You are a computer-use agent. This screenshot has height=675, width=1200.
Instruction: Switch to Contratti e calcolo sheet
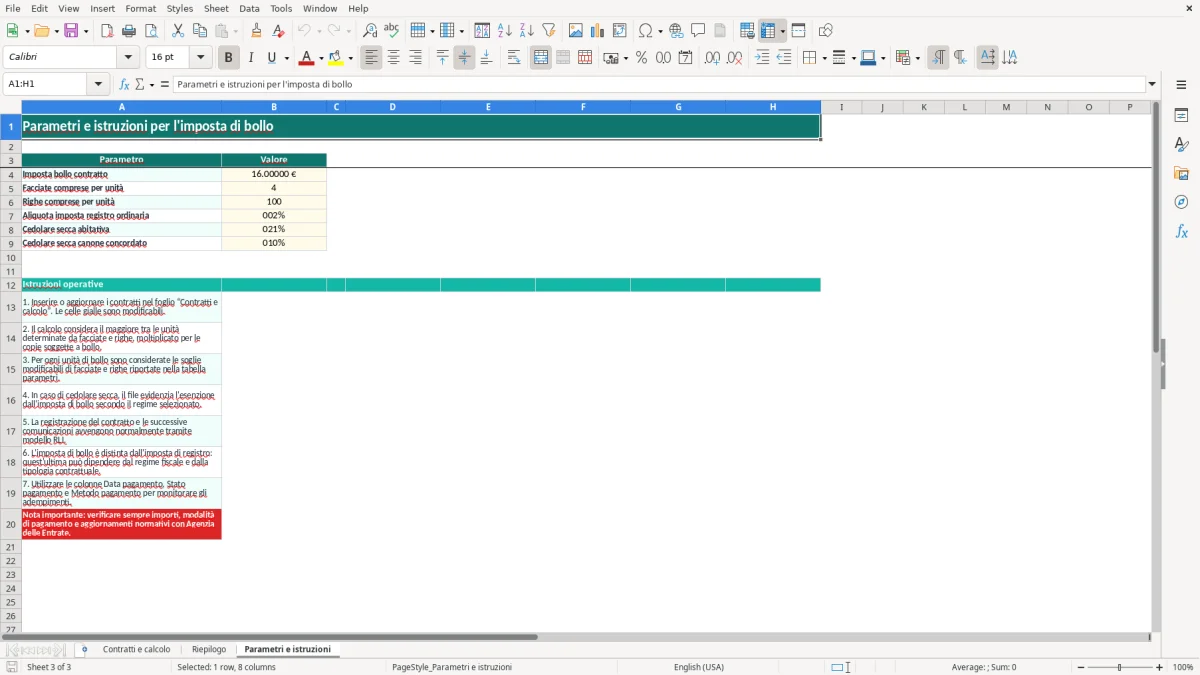(136, 649)
